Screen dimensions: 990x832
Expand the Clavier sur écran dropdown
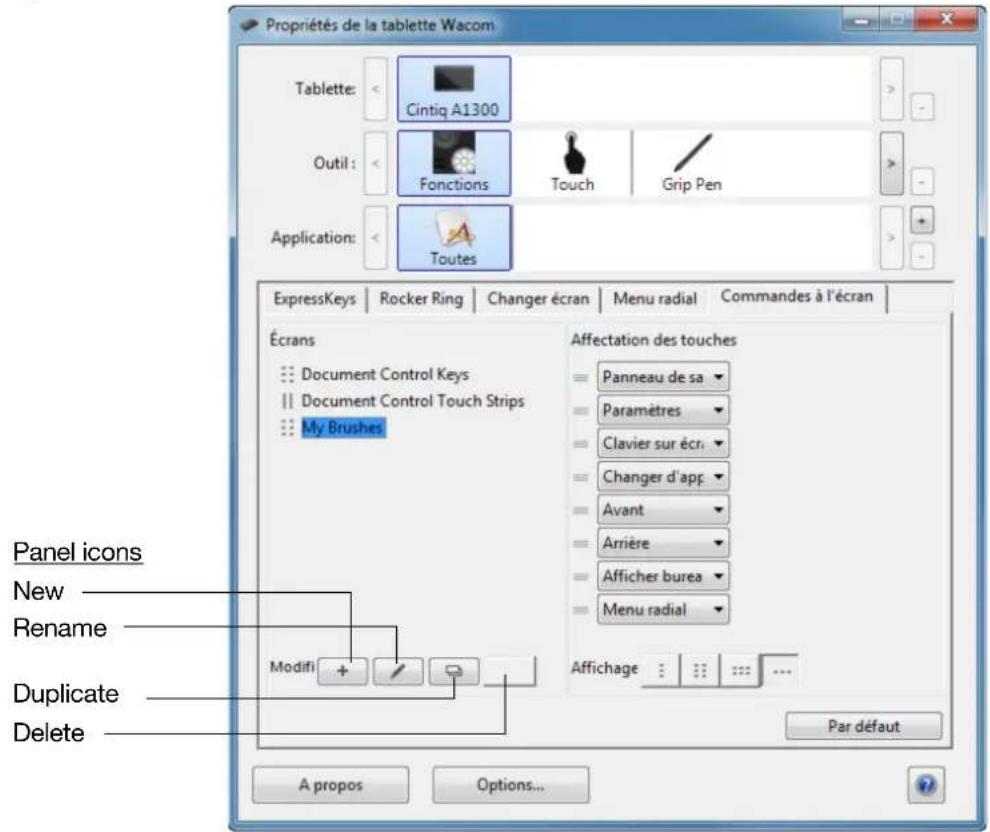click(663, 443)
